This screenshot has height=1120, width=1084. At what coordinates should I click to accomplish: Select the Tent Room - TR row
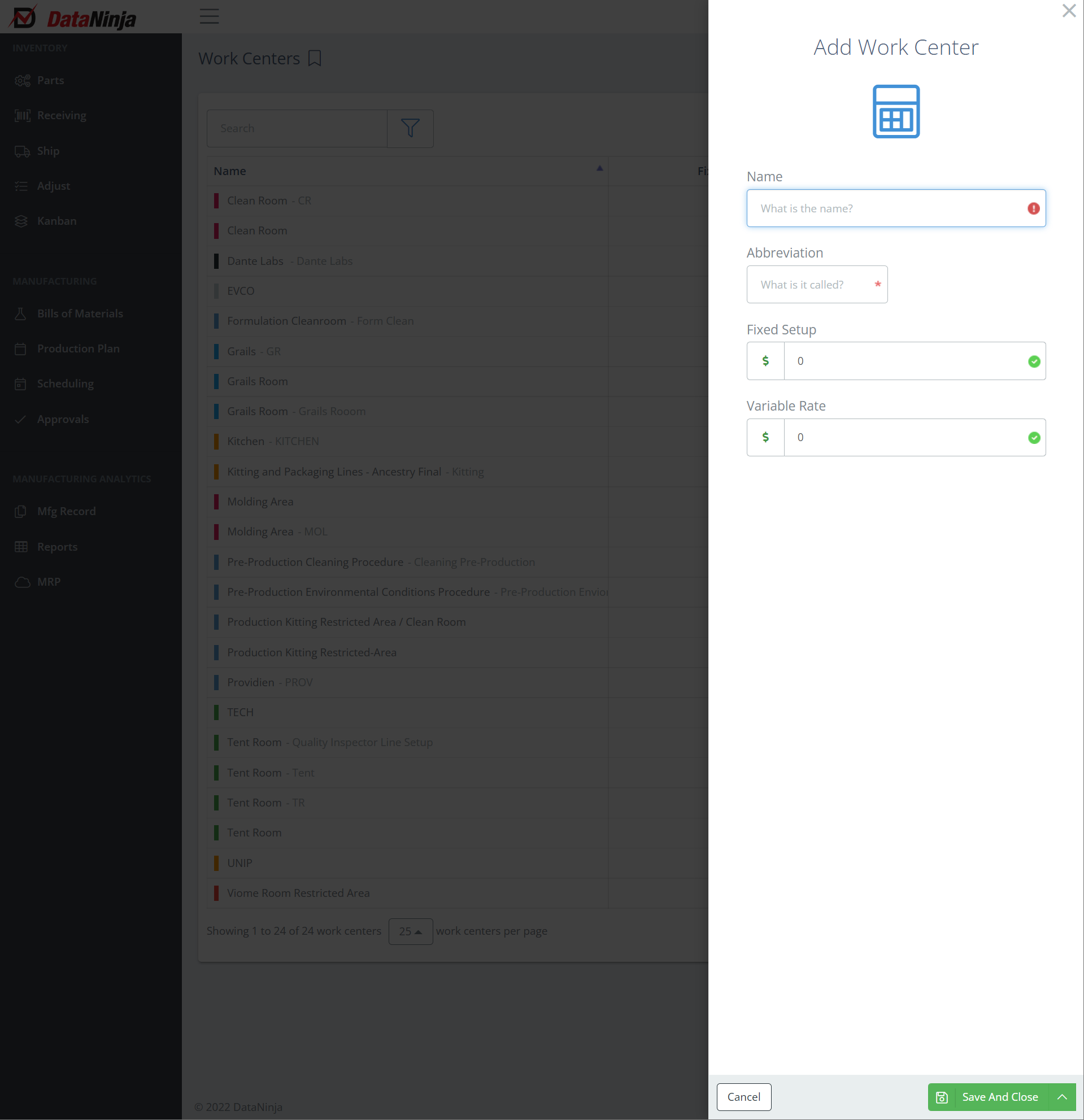(x=457, y=803)
